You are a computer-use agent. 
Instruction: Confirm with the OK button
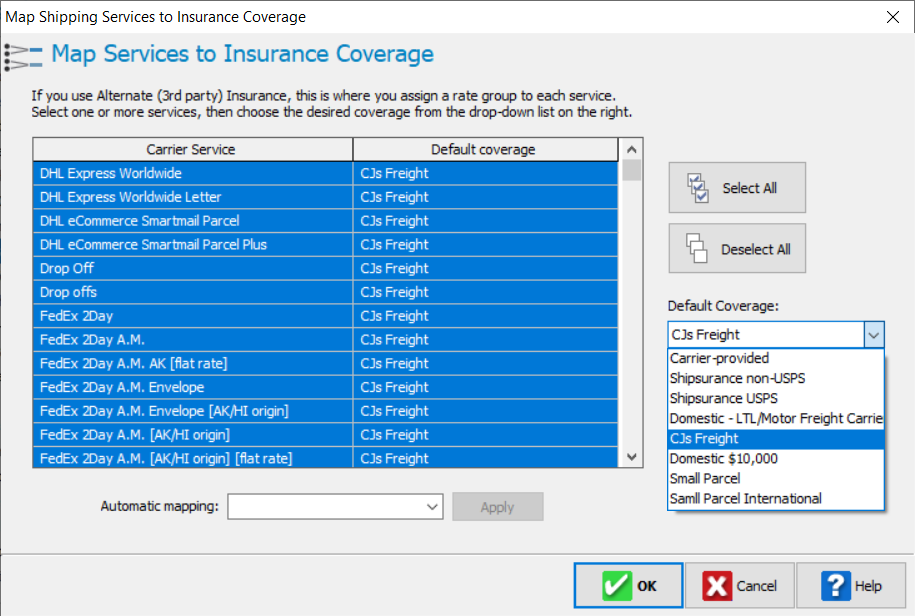pyautogui.click(x=628, y=585)
